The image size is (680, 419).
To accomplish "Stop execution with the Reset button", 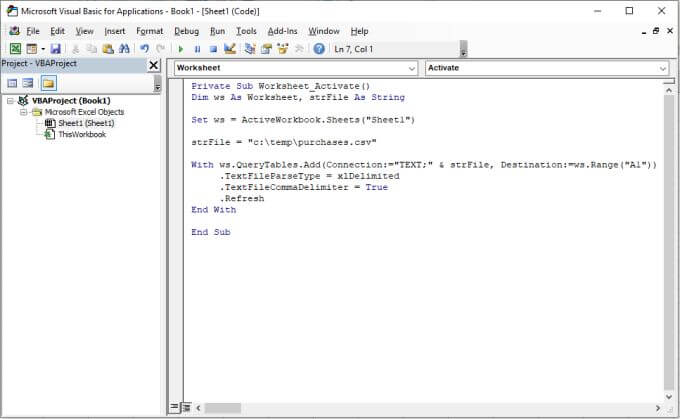I will [213, 48].
